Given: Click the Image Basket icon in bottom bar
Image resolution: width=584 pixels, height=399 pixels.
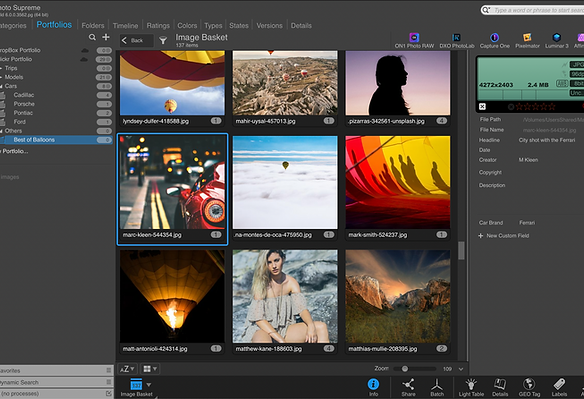Looking at the screenshot, I should 136,384.
